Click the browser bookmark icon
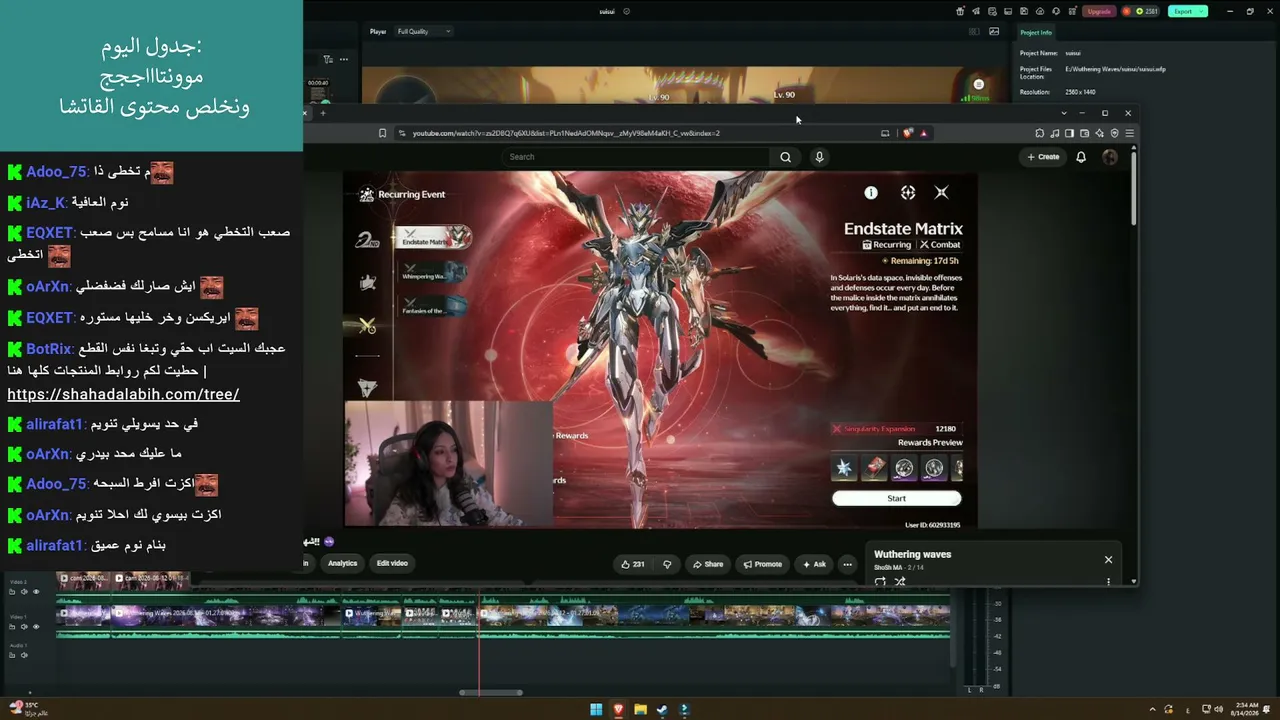 (x=382, y=133)
